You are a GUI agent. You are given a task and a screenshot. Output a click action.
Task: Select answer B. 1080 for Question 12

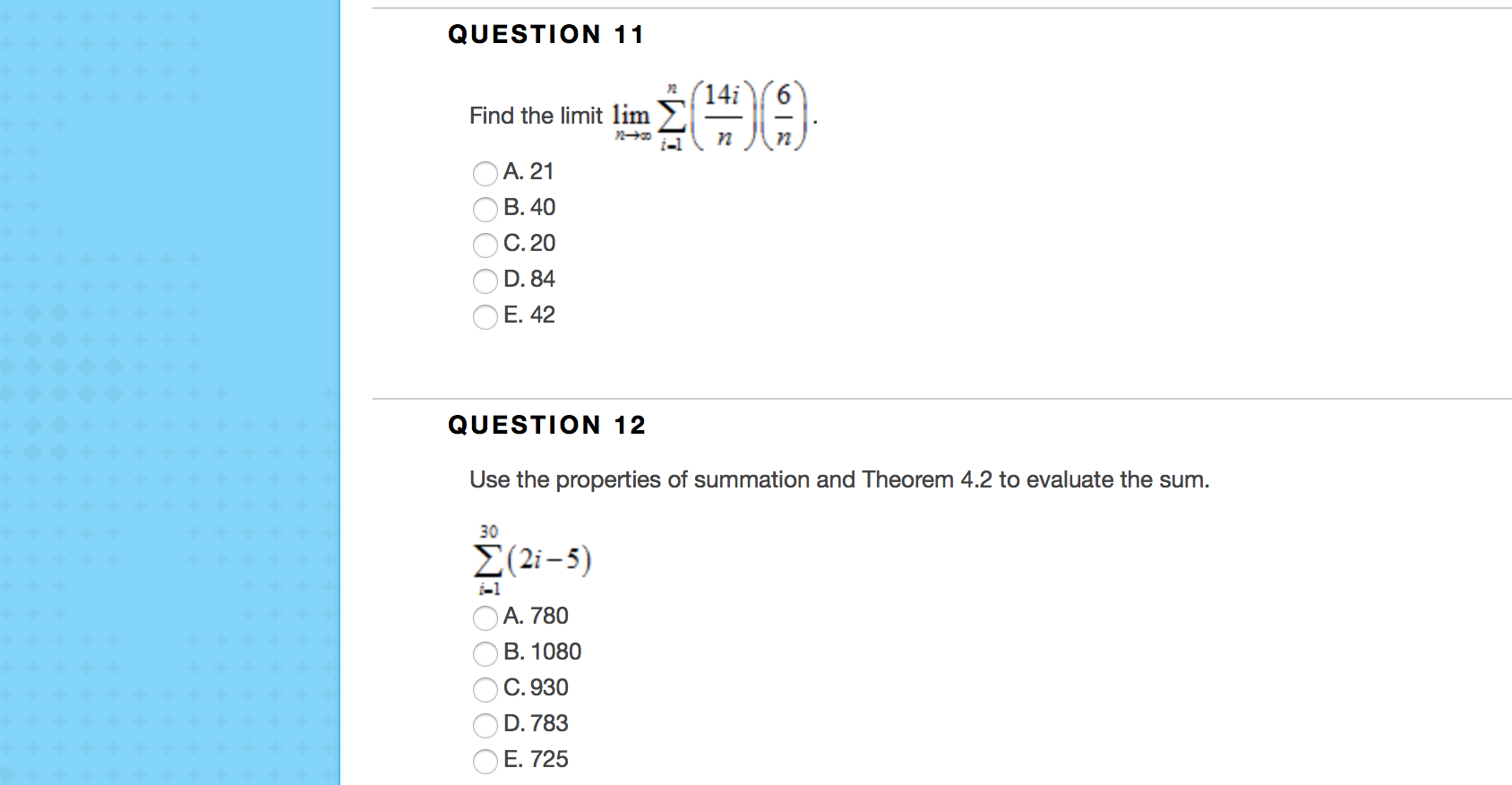click(x=485, y=653)
